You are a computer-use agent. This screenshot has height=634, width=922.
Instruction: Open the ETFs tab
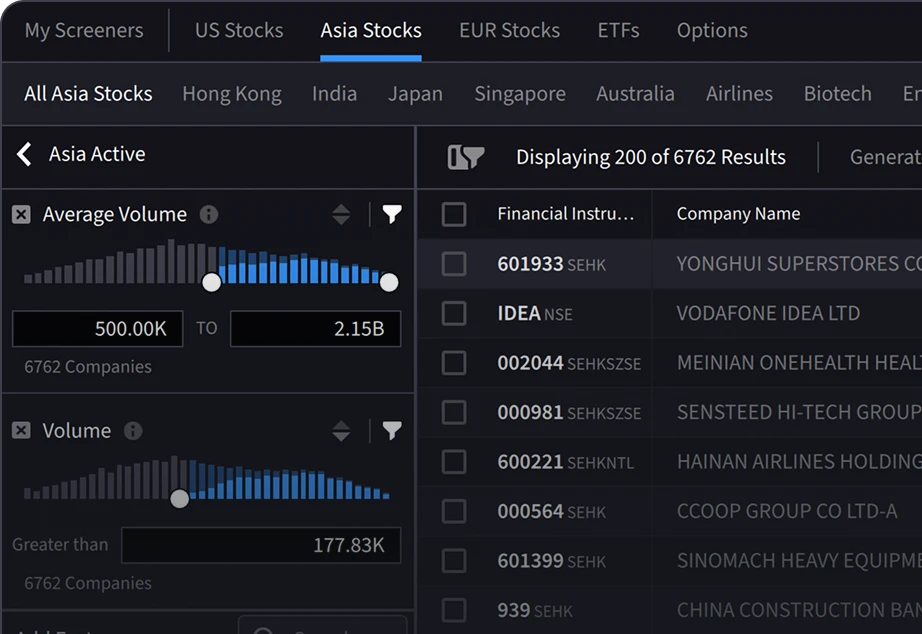[618, 30]
